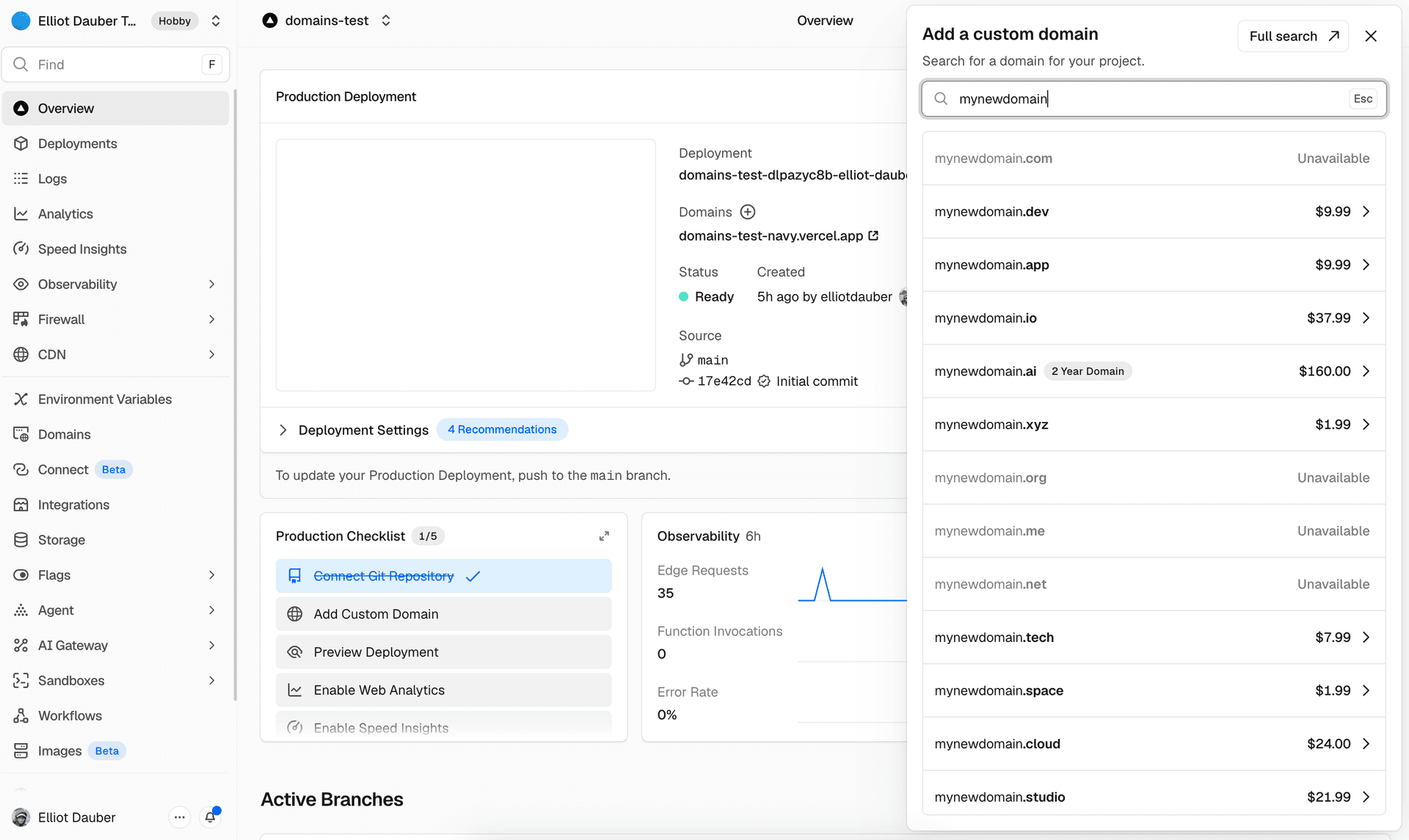Click the Overview triangle icon in sidebar
This screenshot has width=1409, height=840.
point(21,109)
